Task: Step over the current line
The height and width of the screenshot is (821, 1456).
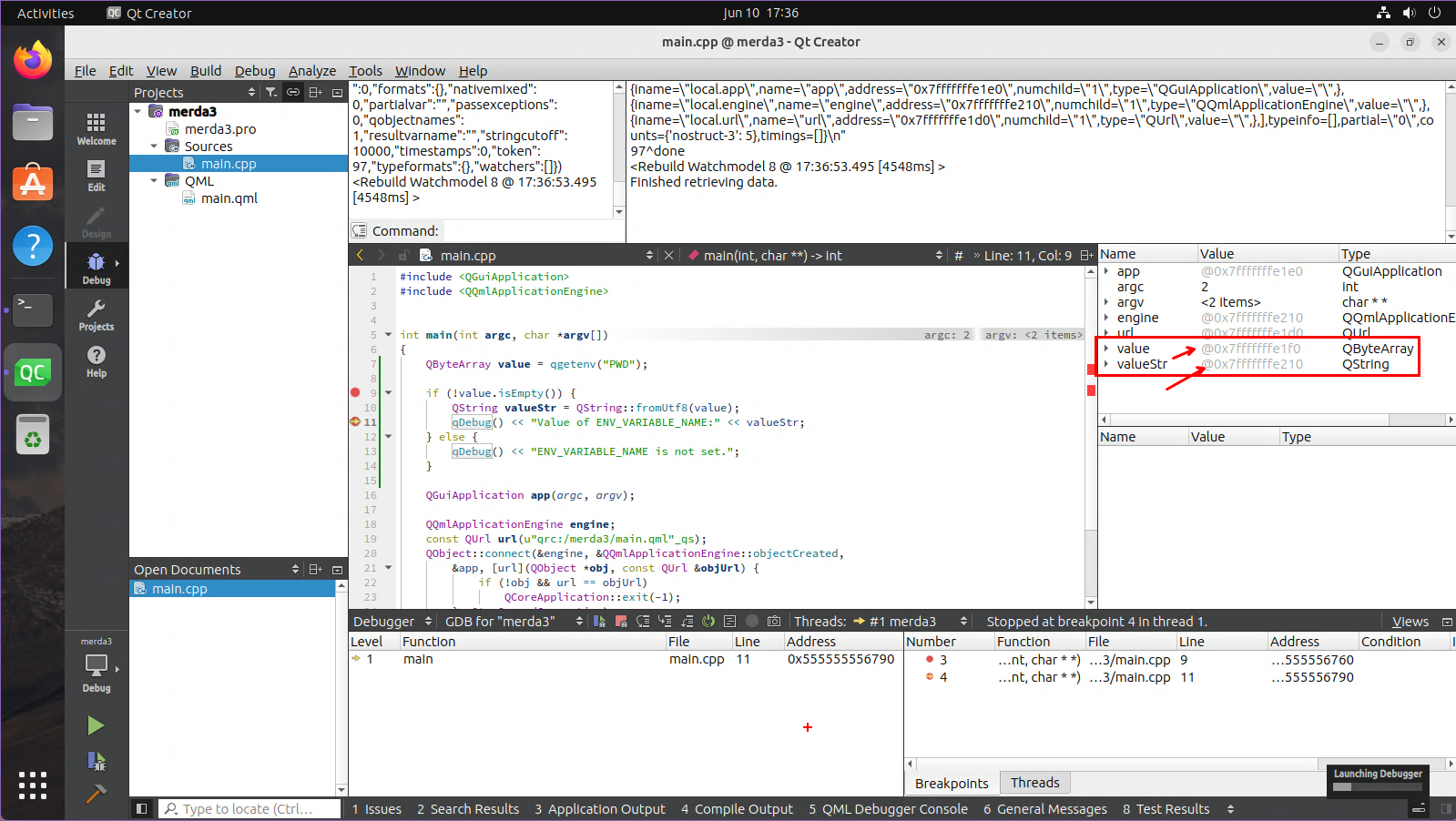Action: [x=643, y=622]
